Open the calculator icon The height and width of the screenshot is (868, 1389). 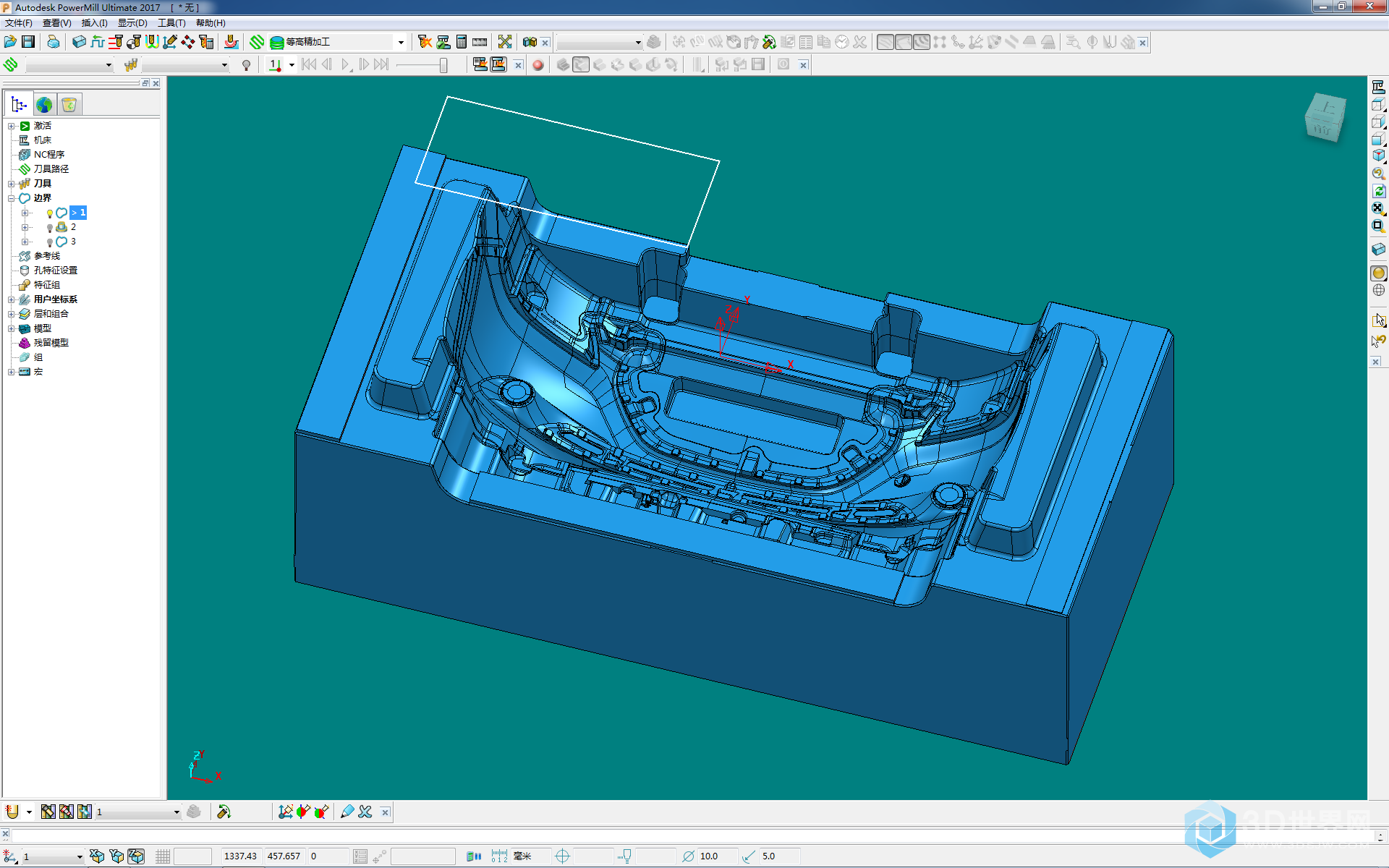tap(462, 42)
